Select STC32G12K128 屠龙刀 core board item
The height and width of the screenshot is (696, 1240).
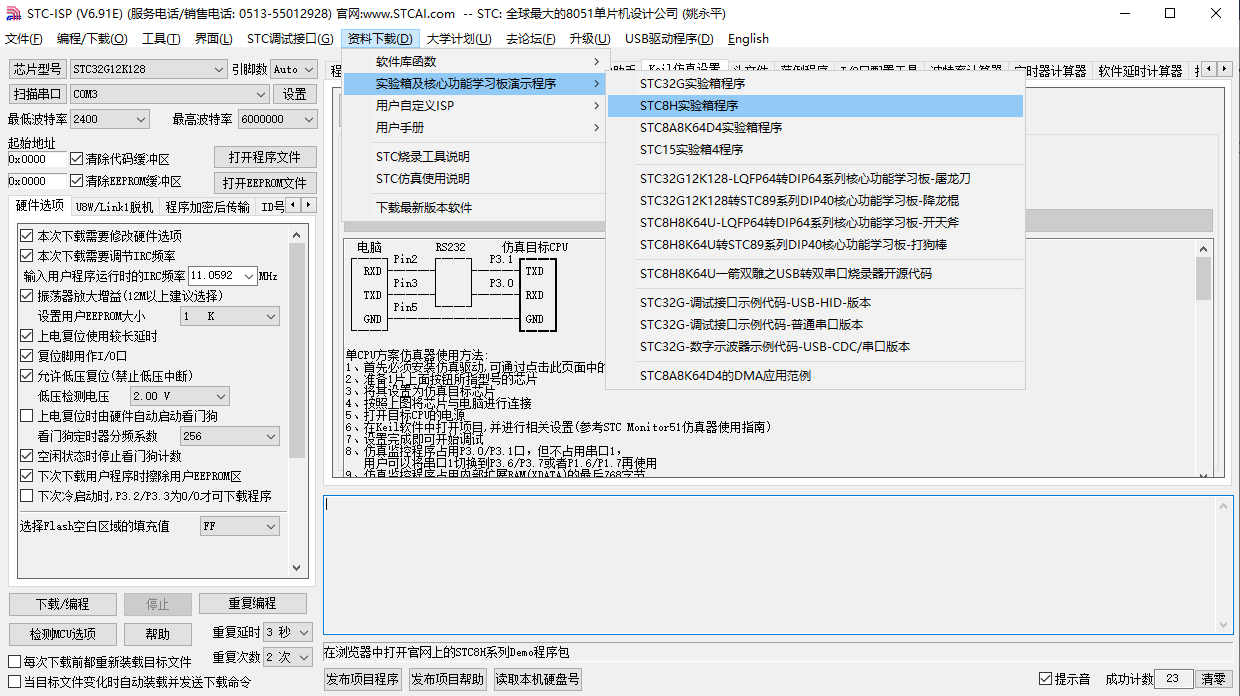click(x=815, y=179)
